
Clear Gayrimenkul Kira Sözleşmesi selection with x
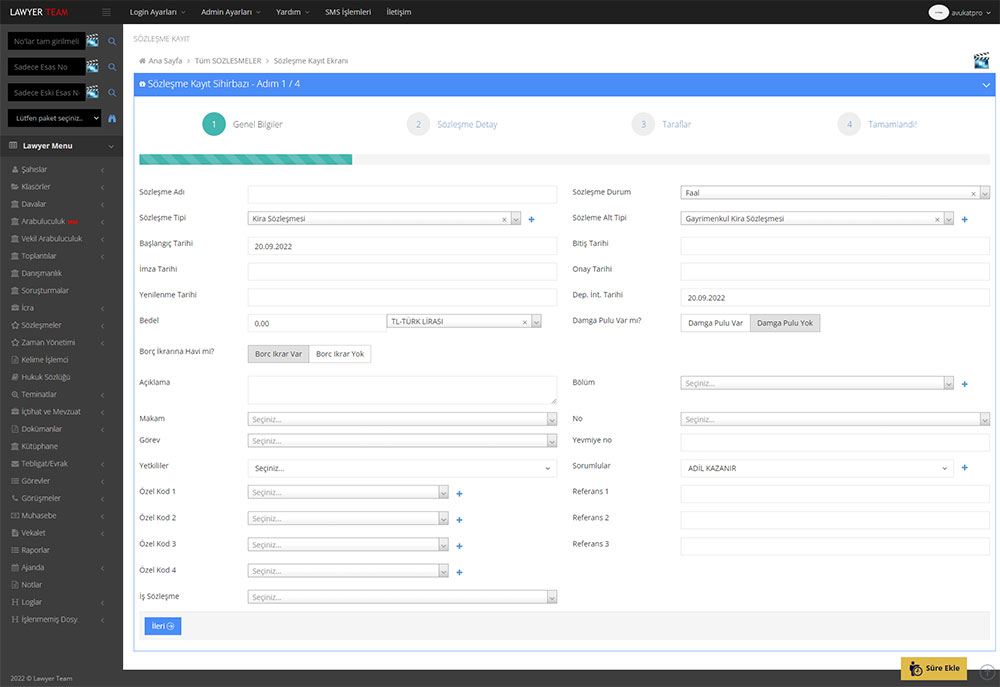click(937, 219)
